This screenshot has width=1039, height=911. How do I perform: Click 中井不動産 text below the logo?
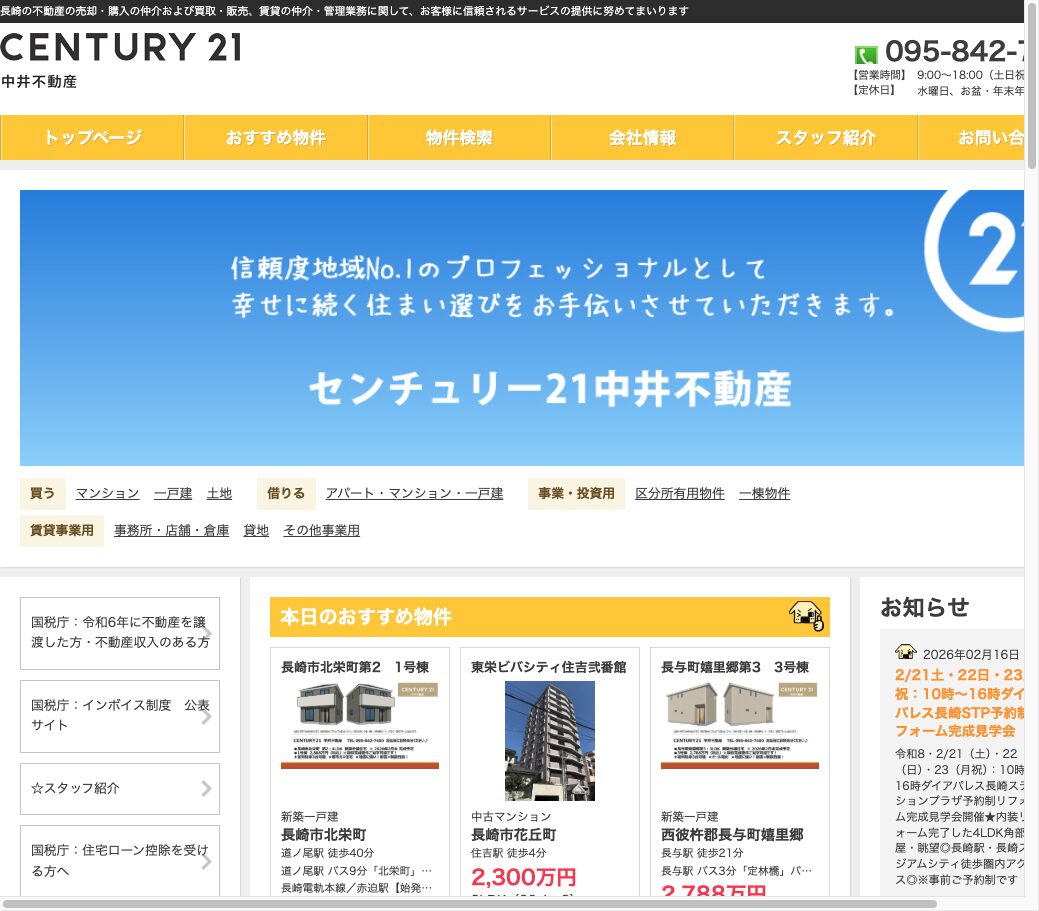(39, 81)
